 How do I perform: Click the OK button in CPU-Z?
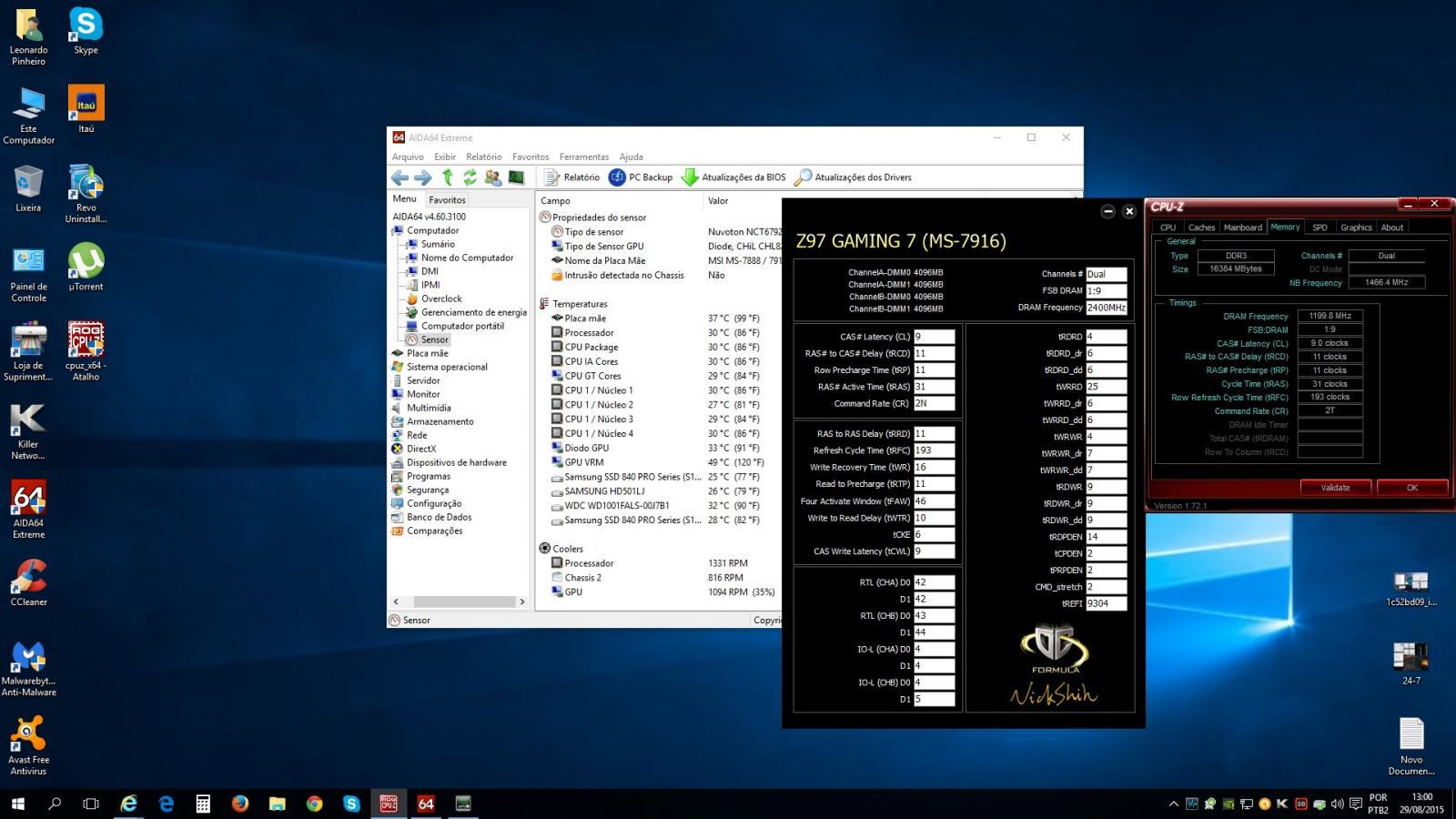pyautogui.click(x=1412, y=488)
